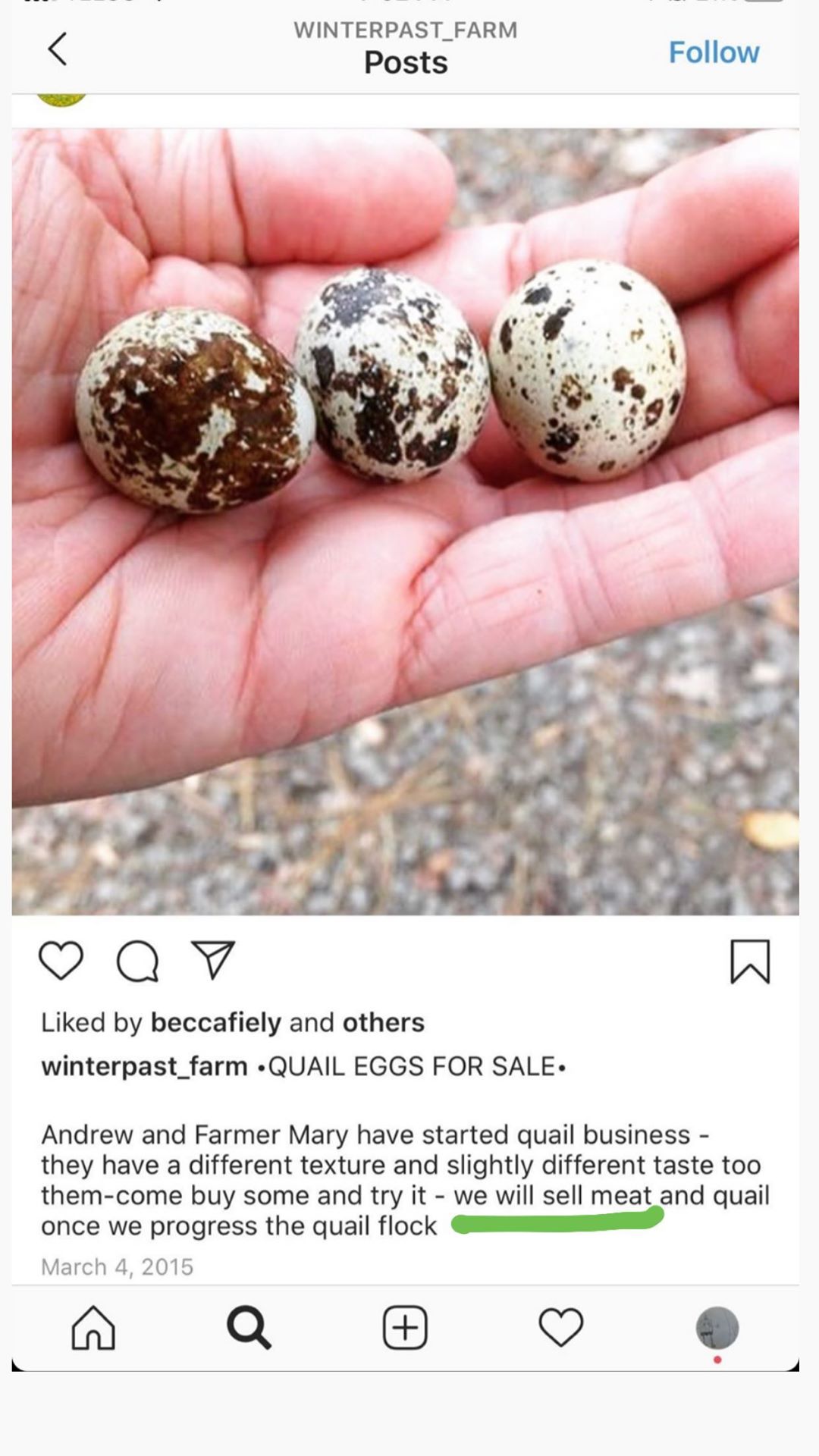Viewport: 819px width, 1456px height.
Task: Open profile avatar tab in bottom bar
Action: pyautogui.click(x=717, y=1328)
